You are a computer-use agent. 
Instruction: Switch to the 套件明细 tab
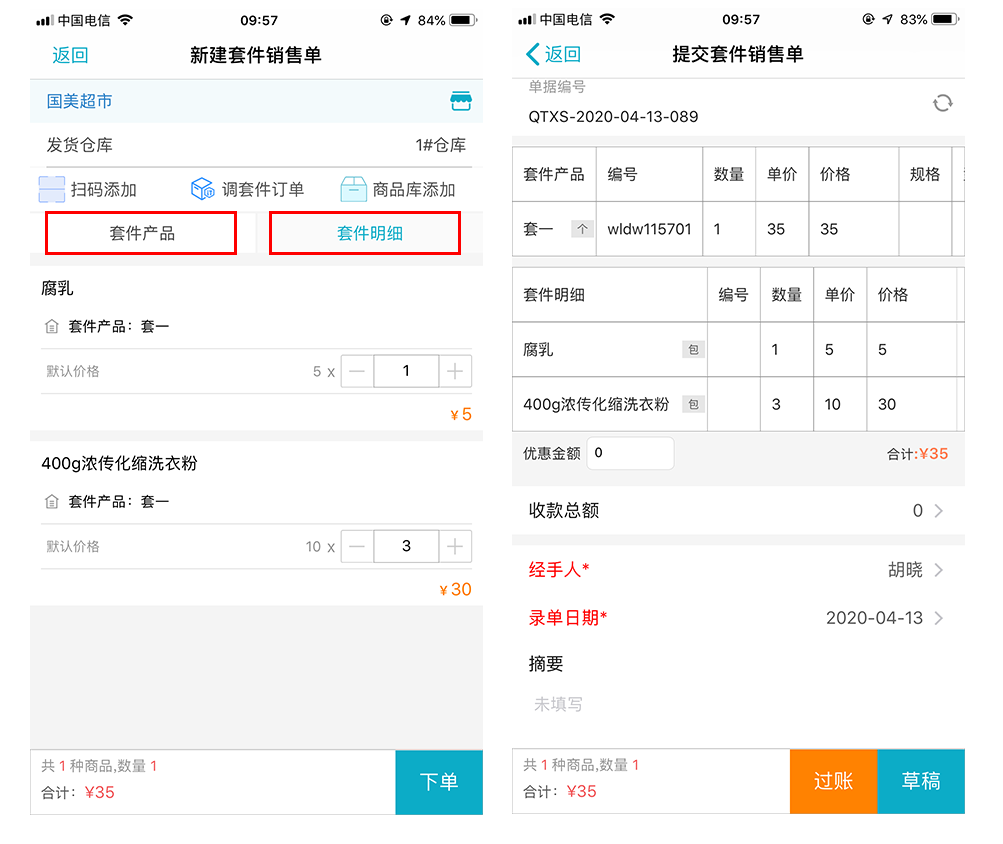pos(364,232)
